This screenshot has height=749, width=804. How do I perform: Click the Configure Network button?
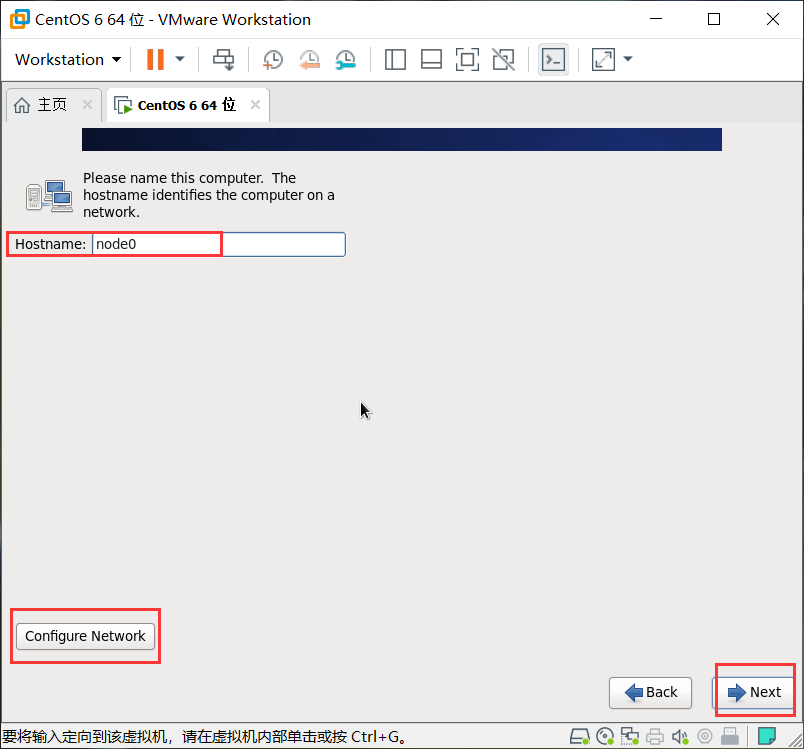pyautogui.click(x=85, y=636)
